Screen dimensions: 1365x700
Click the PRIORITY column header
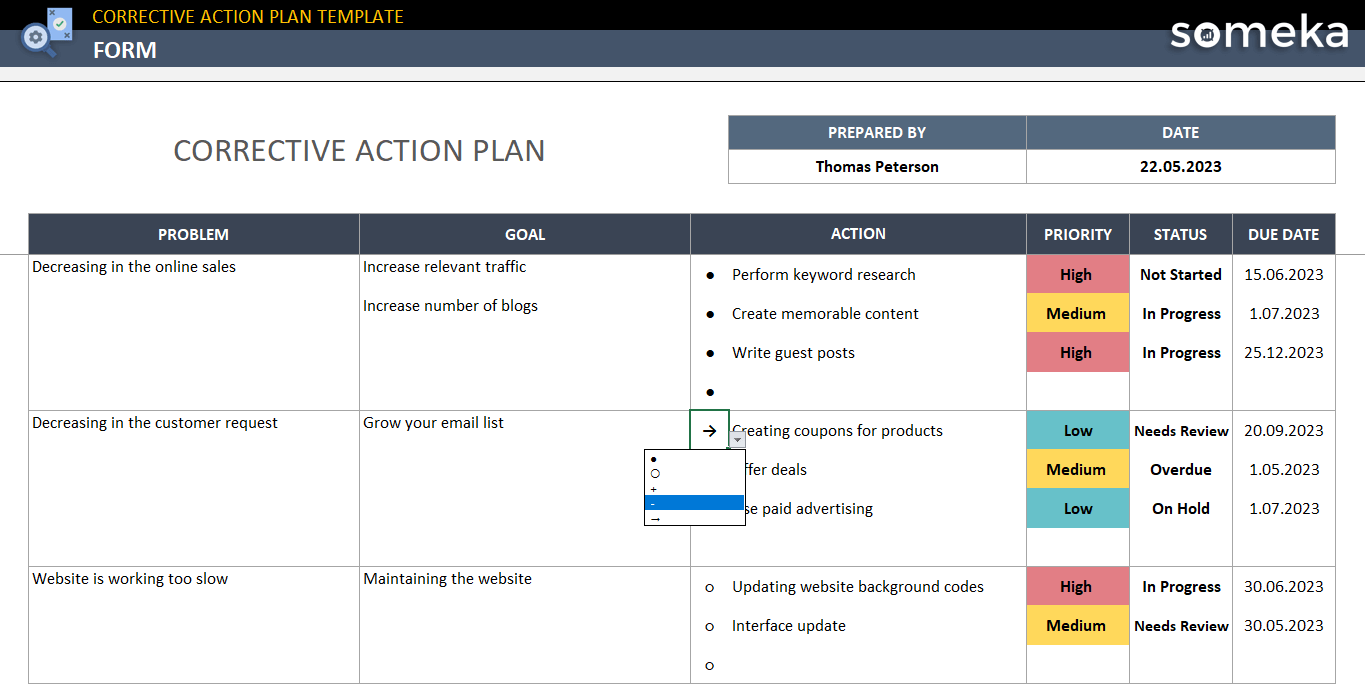(x=1077, y=234)
